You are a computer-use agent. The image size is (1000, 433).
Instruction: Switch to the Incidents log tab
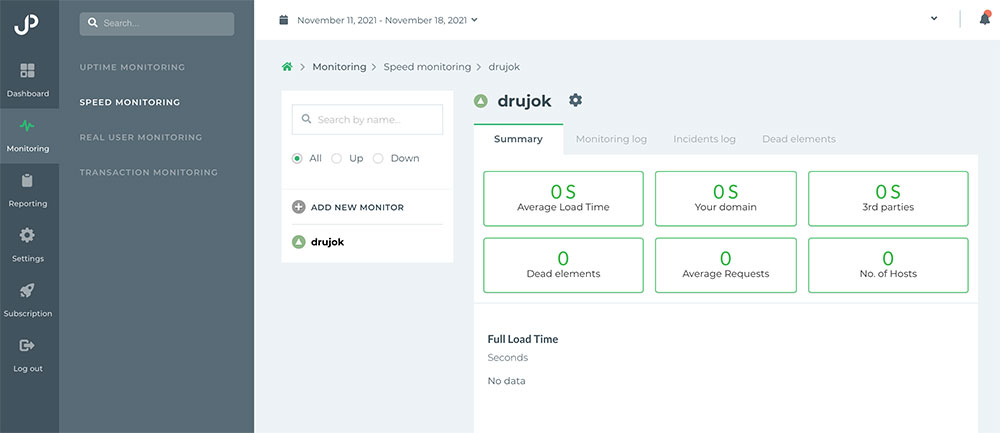click(704, 139)
